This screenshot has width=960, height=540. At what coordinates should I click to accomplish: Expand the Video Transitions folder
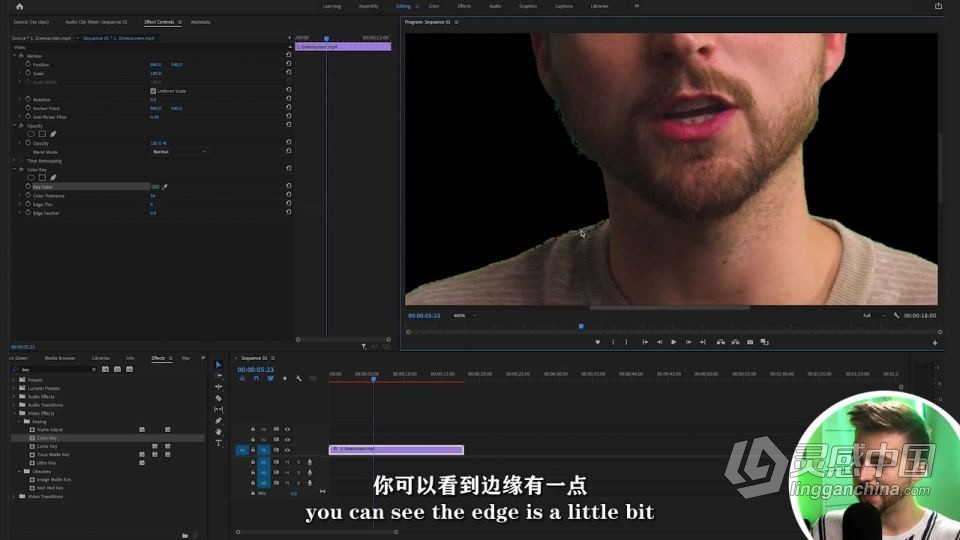coord(14,497)
